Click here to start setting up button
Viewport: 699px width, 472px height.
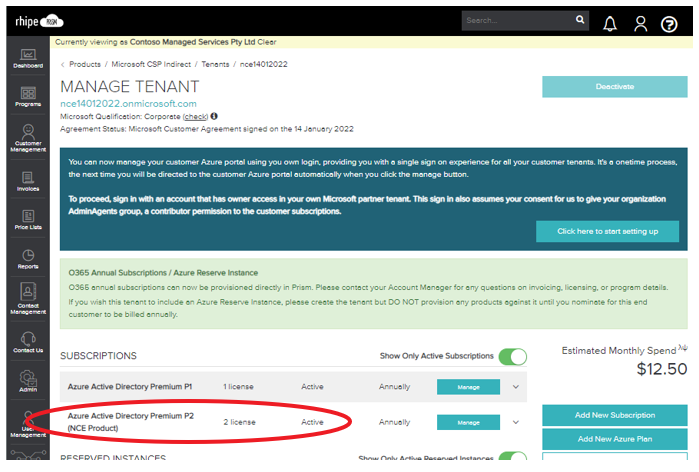click(x=607, y=231)
